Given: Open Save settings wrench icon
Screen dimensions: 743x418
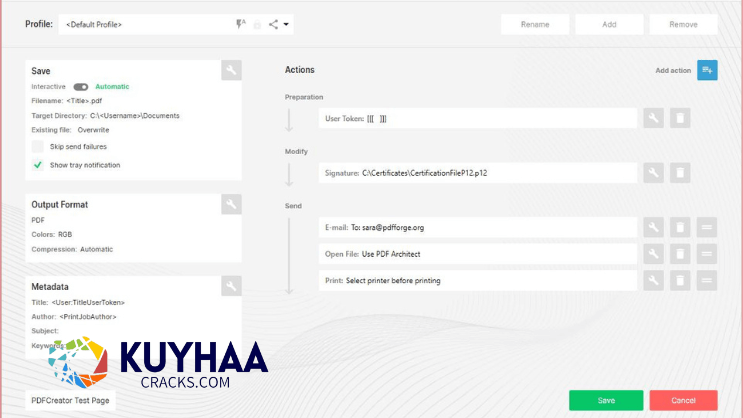Looking at the screenshot, I should (231, 70).
